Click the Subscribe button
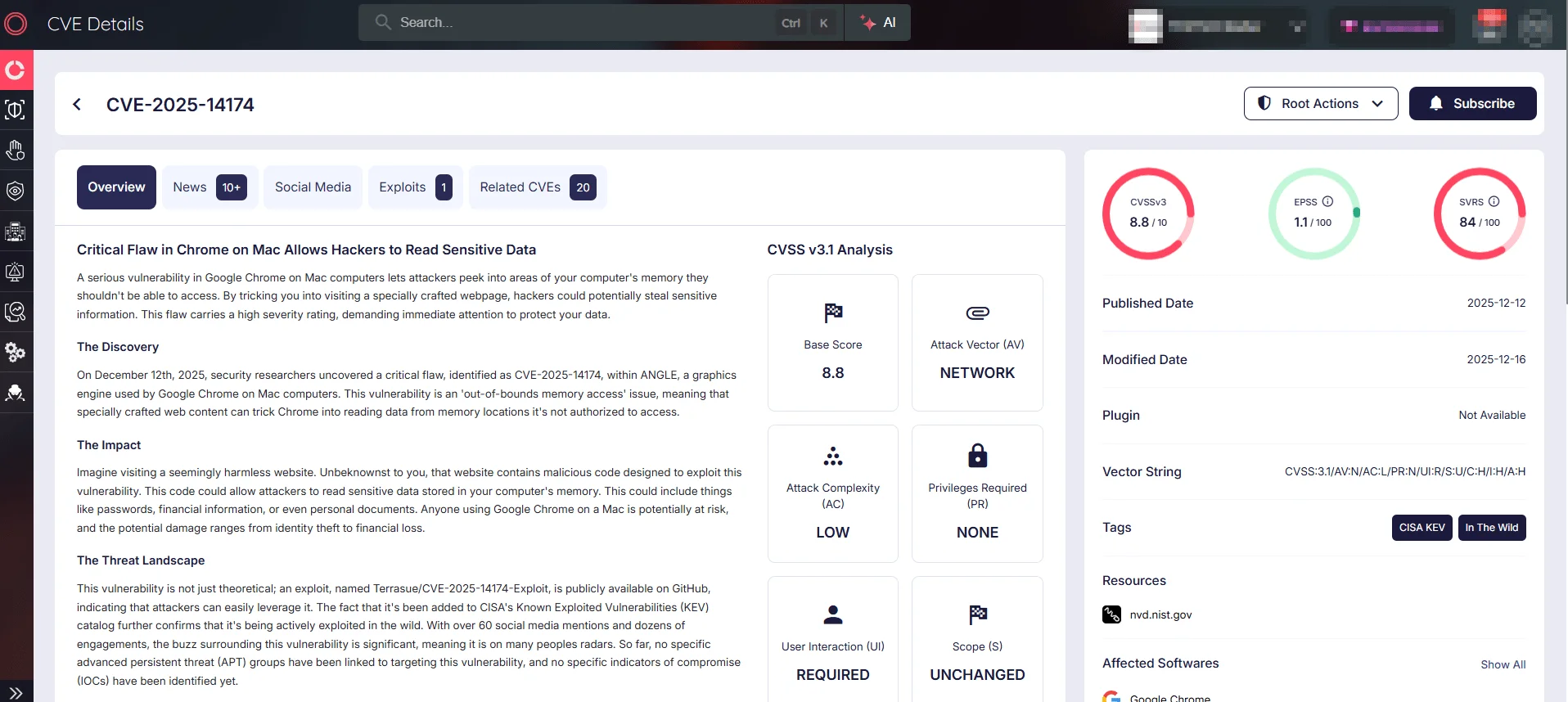Image resolution: width=1568 pixels, height=702 pixels. (x=1471, y=104)
